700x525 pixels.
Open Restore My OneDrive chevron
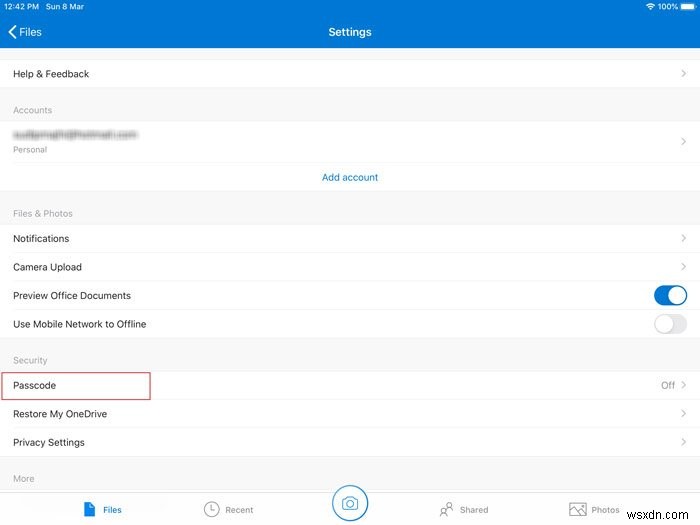tap(683, 414)
